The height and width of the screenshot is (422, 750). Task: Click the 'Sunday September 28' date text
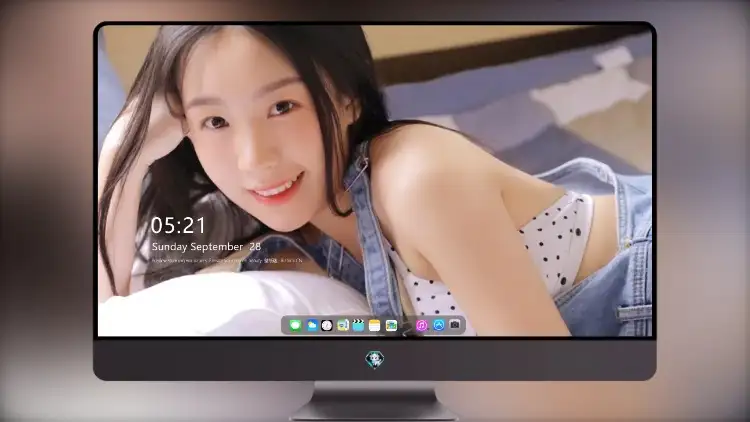[206, 247]
